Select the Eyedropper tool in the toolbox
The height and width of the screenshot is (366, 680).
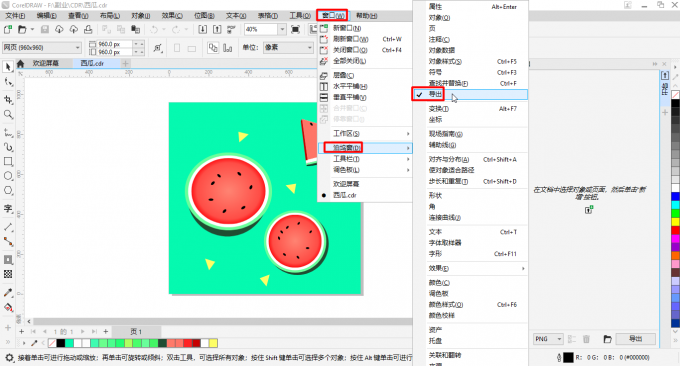[8, 293]
